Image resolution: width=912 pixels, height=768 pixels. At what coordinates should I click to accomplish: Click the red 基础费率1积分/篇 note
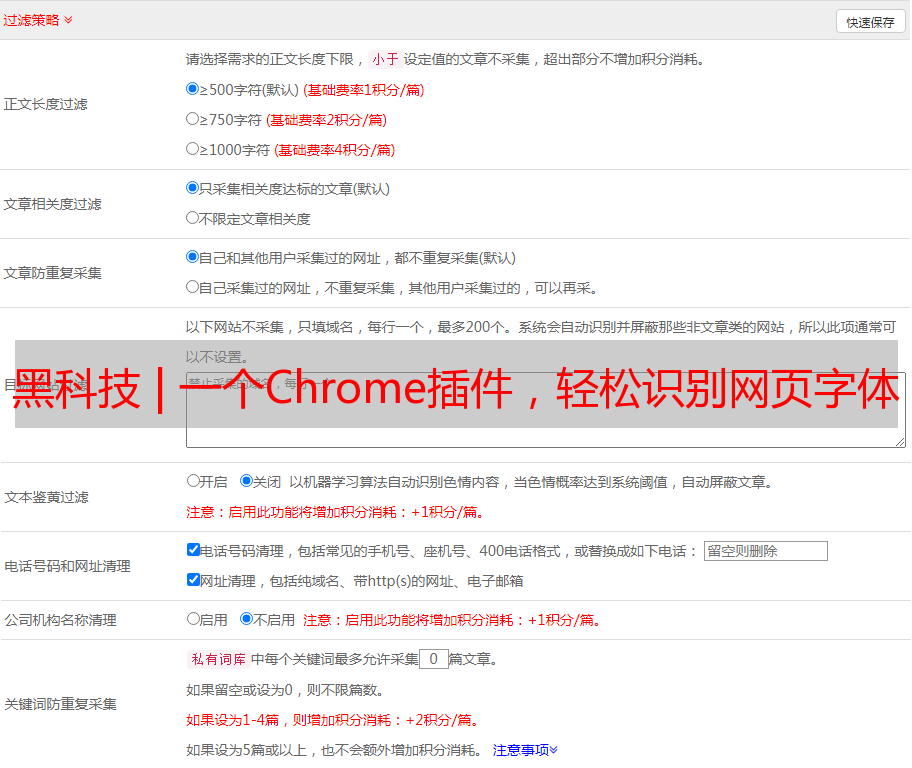click(364, 90)
